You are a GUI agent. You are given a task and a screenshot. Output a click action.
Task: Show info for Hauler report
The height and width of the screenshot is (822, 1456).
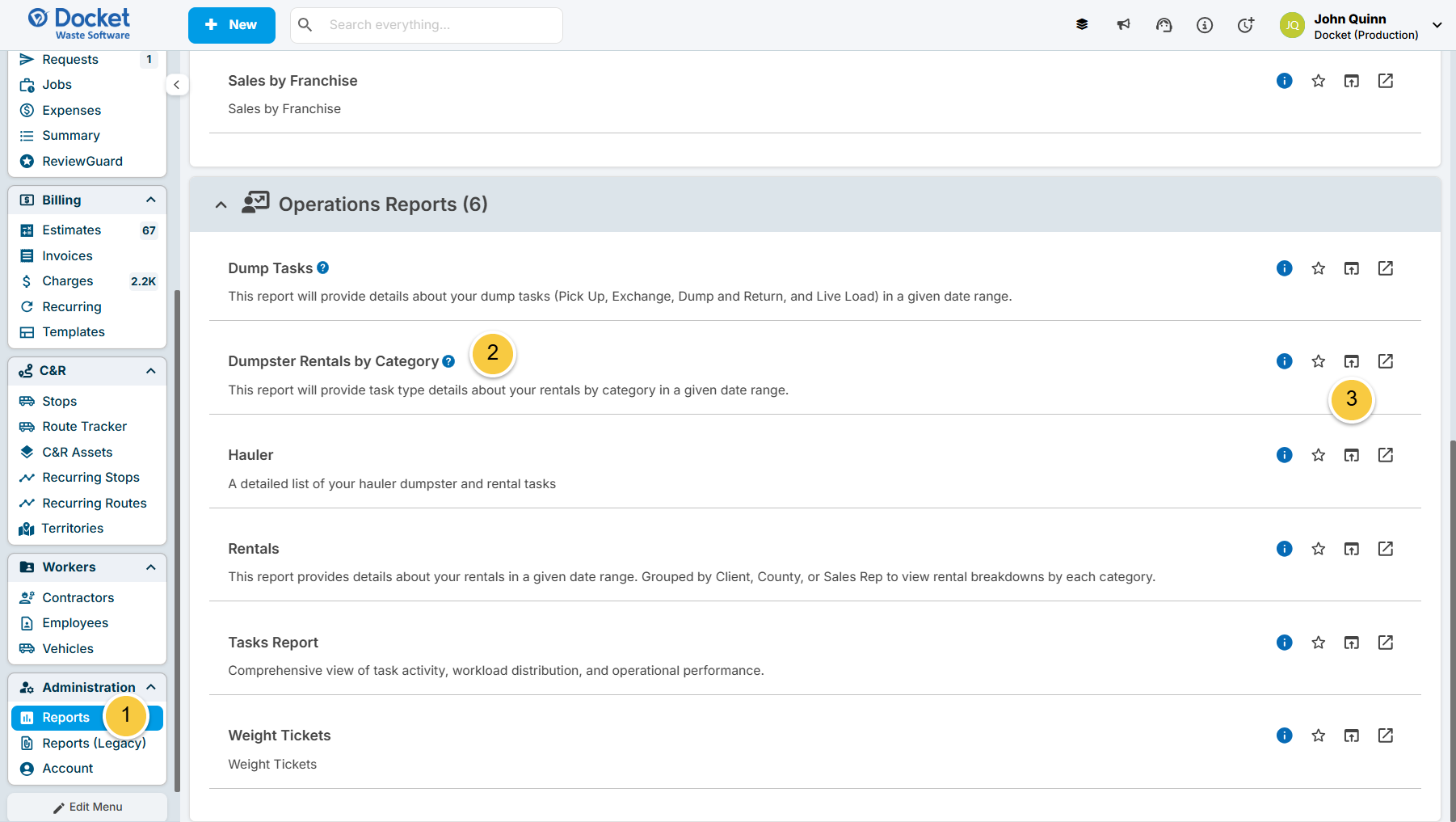coord(1285,455)
